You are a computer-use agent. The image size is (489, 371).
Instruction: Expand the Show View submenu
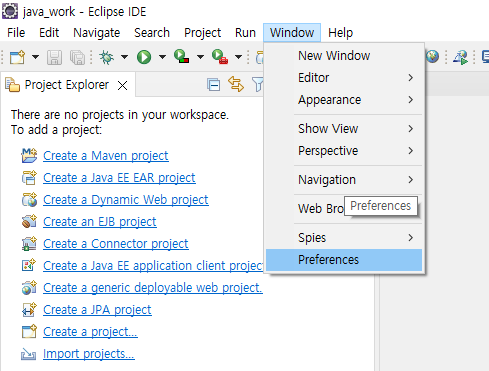(x=344, y=129)
